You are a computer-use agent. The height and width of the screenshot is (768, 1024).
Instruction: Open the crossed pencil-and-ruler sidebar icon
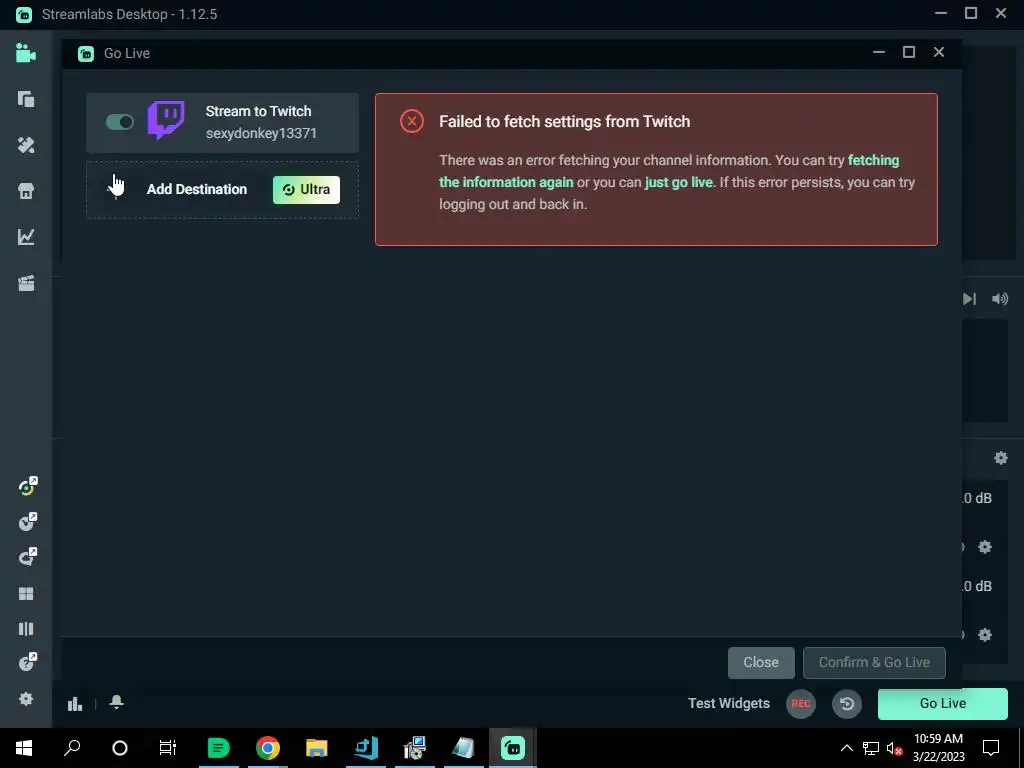[x=26, y=145]
